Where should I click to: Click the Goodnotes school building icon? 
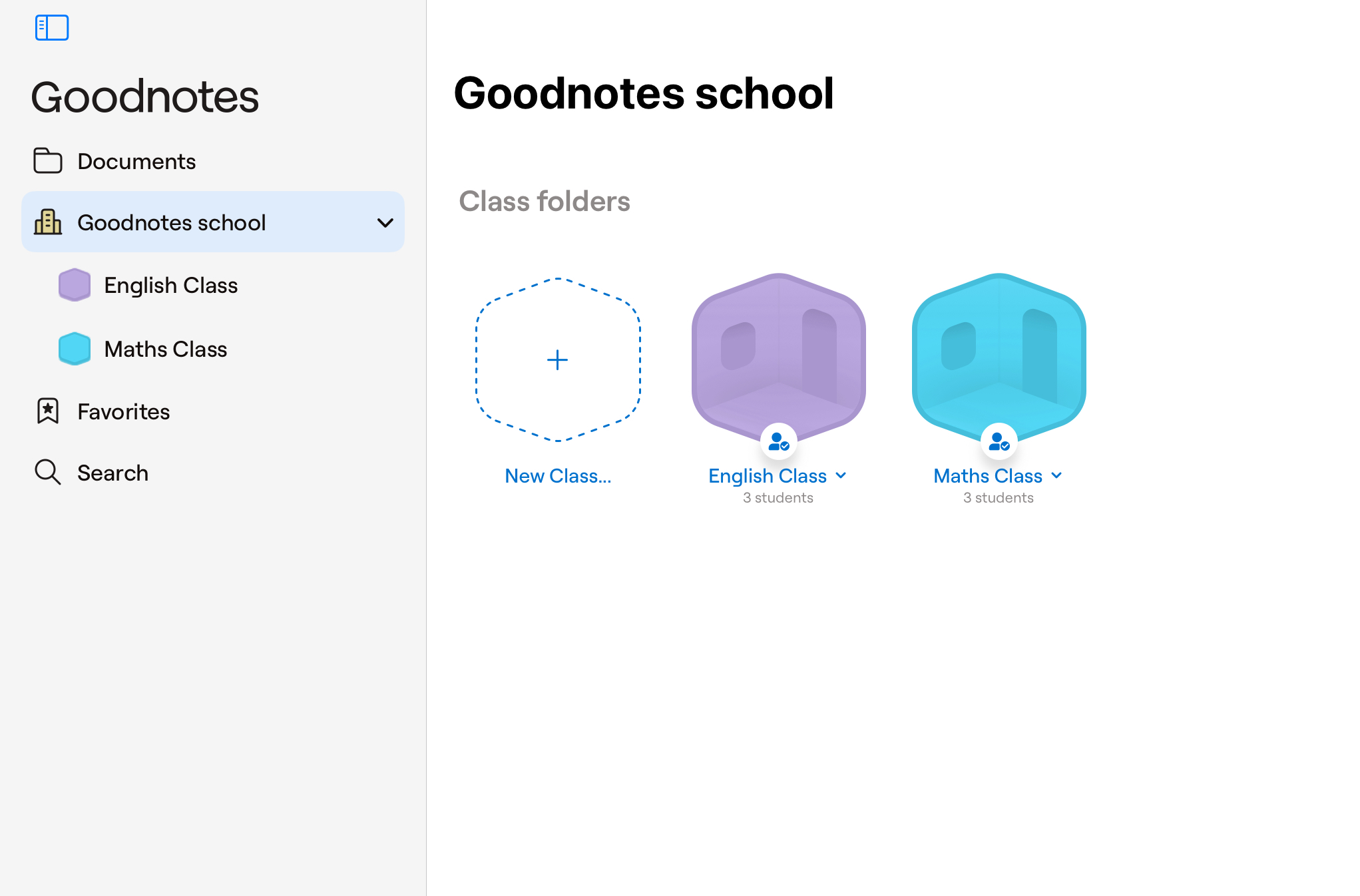tap(48, 222)
